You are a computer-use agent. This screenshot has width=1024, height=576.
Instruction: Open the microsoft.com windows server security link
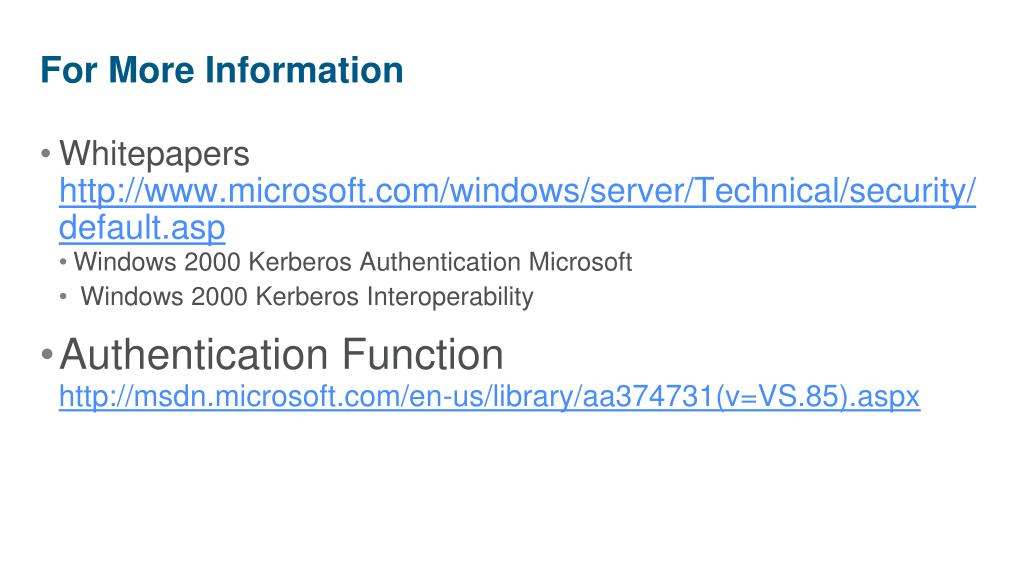[517, 191]
